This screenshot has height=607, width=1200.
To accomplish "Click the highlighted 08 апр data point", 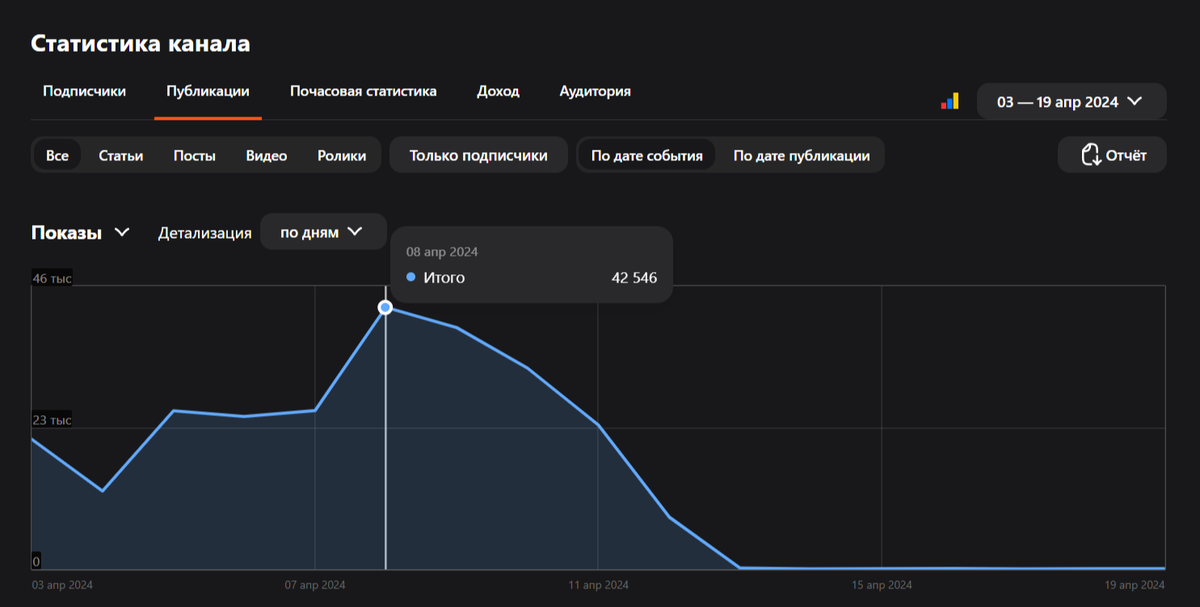I will click(x=385, y=307).
